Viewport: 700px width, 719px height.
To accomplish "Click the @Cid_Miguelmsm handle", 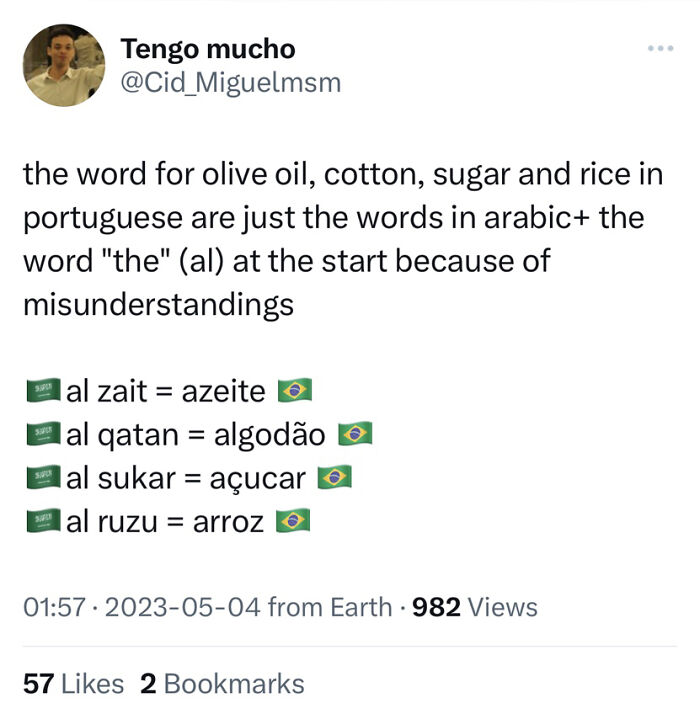I will coord(231,83).
